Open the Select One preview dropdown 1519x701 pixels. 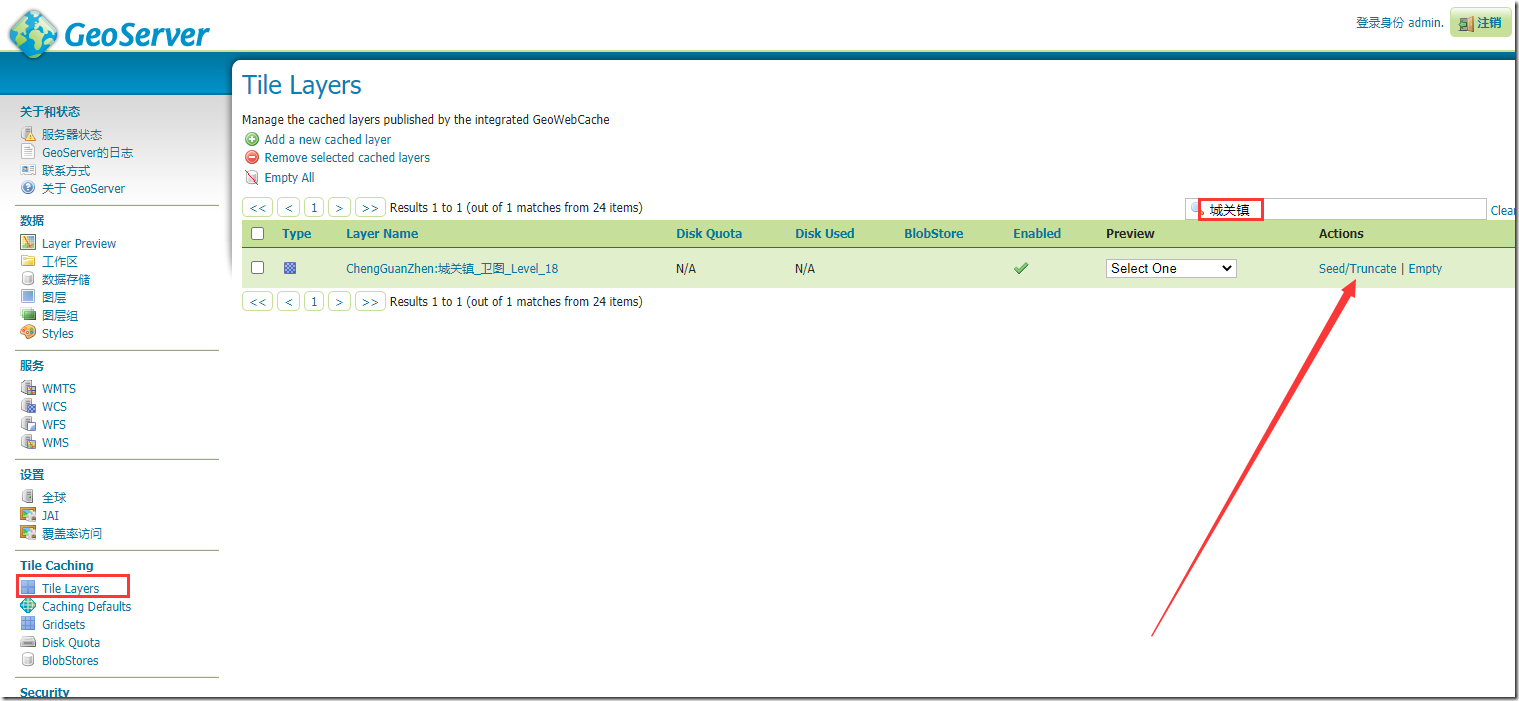pos(1171,268)
